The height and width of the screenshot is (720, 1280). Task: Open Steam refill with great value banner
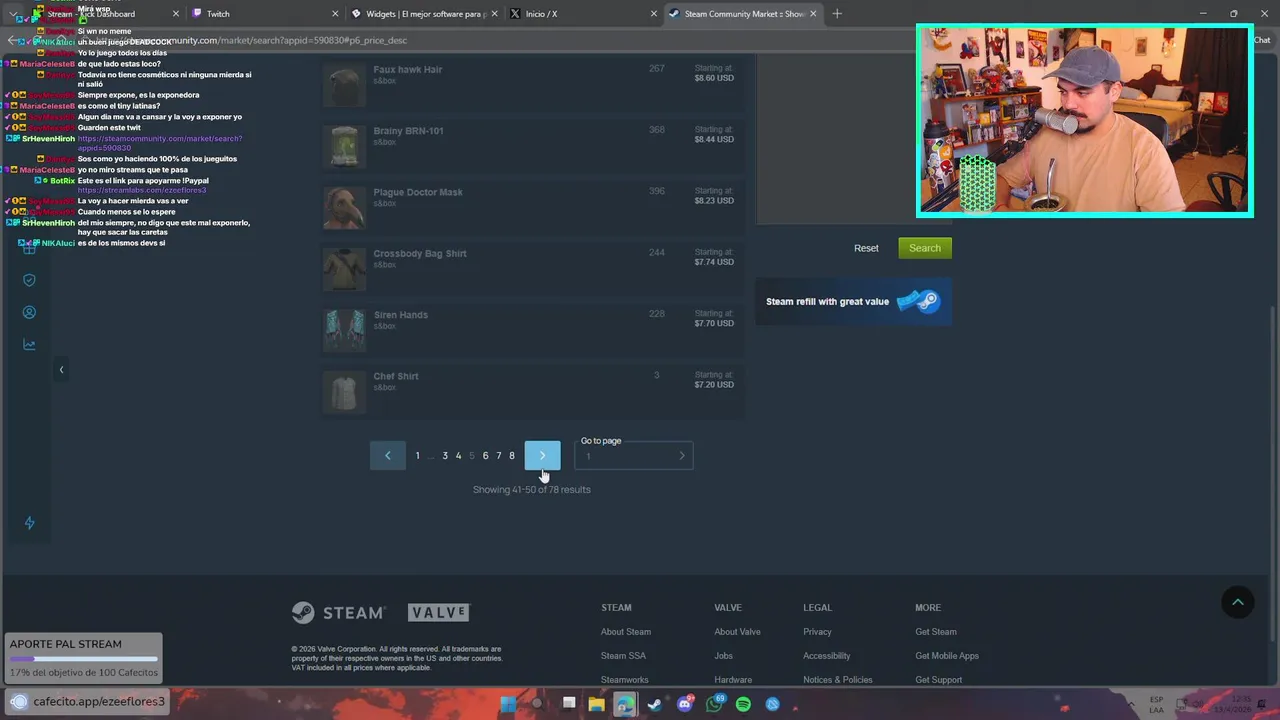pyautogui.click(x=852, y=301)
